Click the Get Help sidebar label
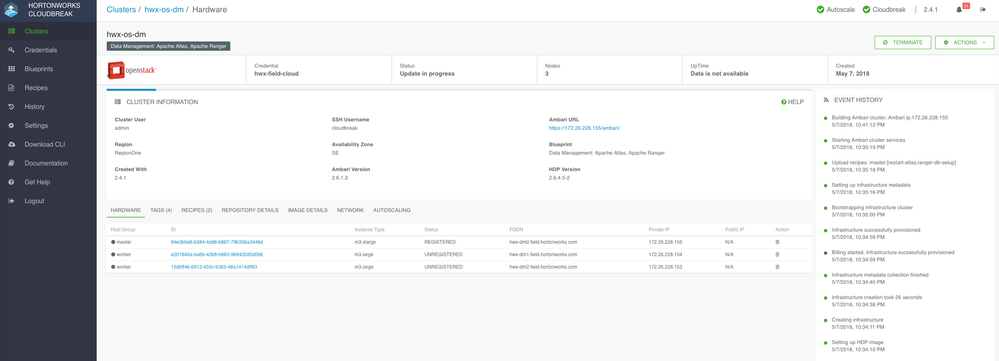Screen dimensions: 999x361 [x=37, y=182]
